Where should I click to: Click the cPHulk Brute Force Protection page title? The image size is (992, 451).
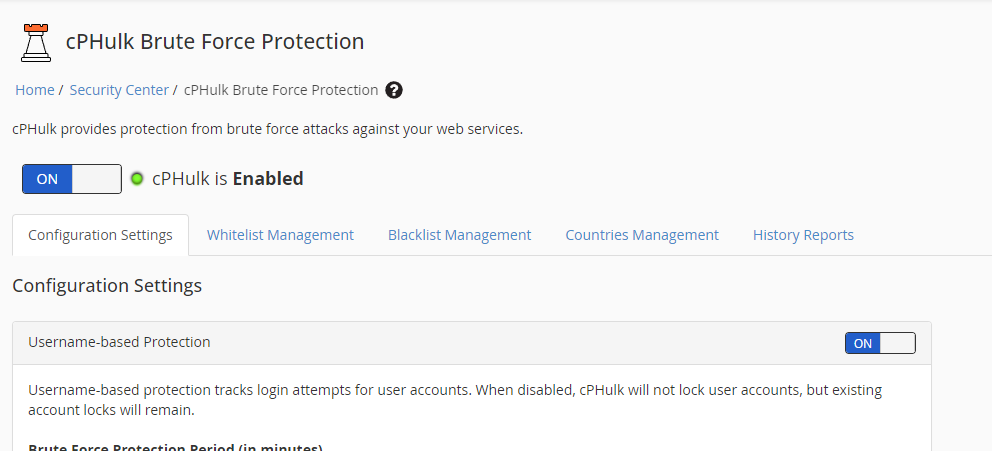click(x=215, y=42)
